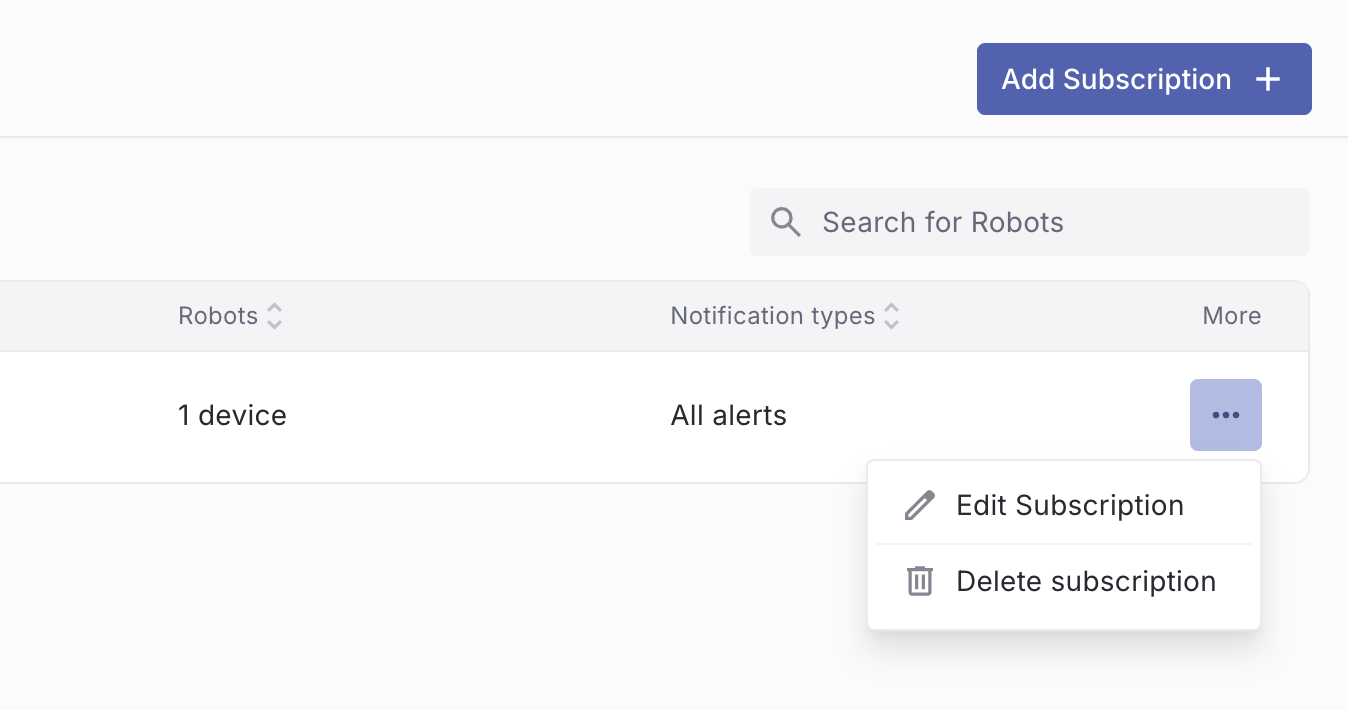Click the "All alerts" notification cell
This screenshot has height=710, width=1348.
point(728,416)
